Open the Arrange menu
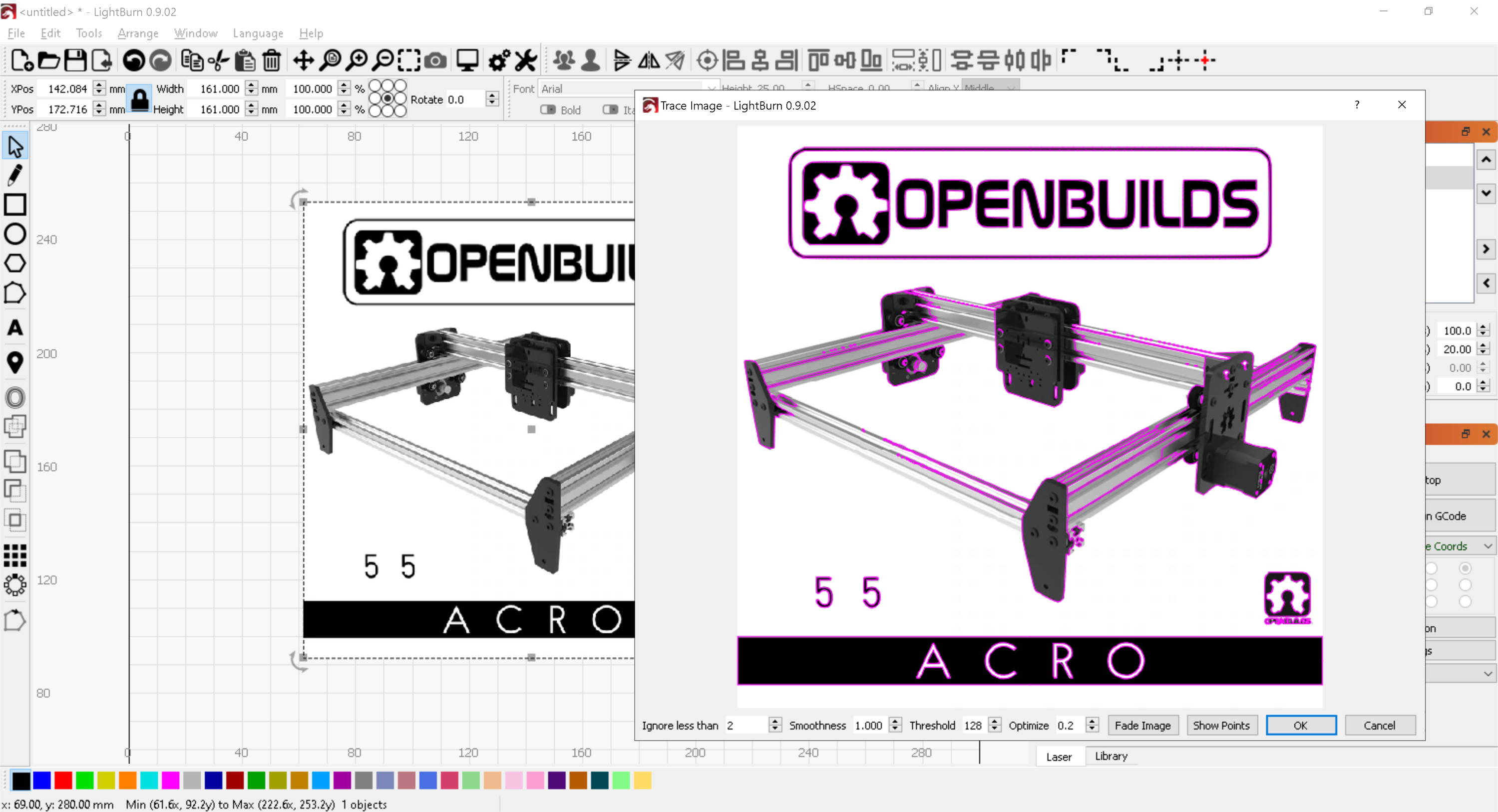The height and width of the screenshot is (812, 1498). 138,33
